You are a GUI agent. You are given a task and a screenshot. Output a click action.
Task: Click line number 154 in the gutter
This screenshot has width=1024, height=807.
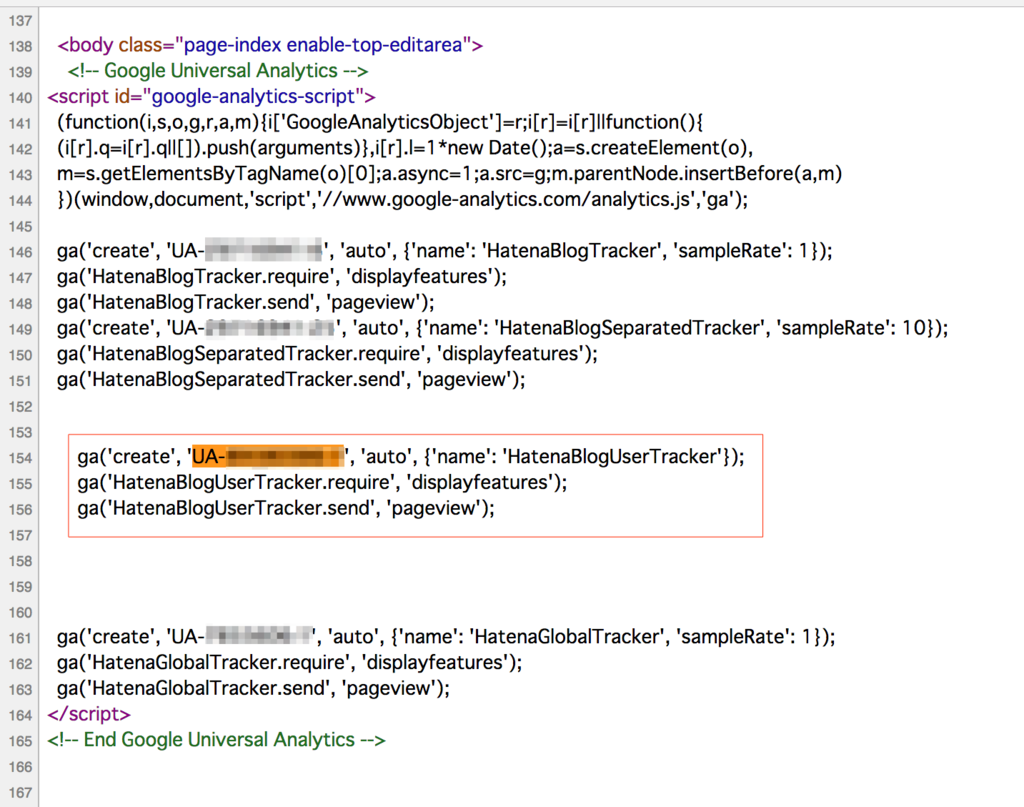click(x=20, y=458)
